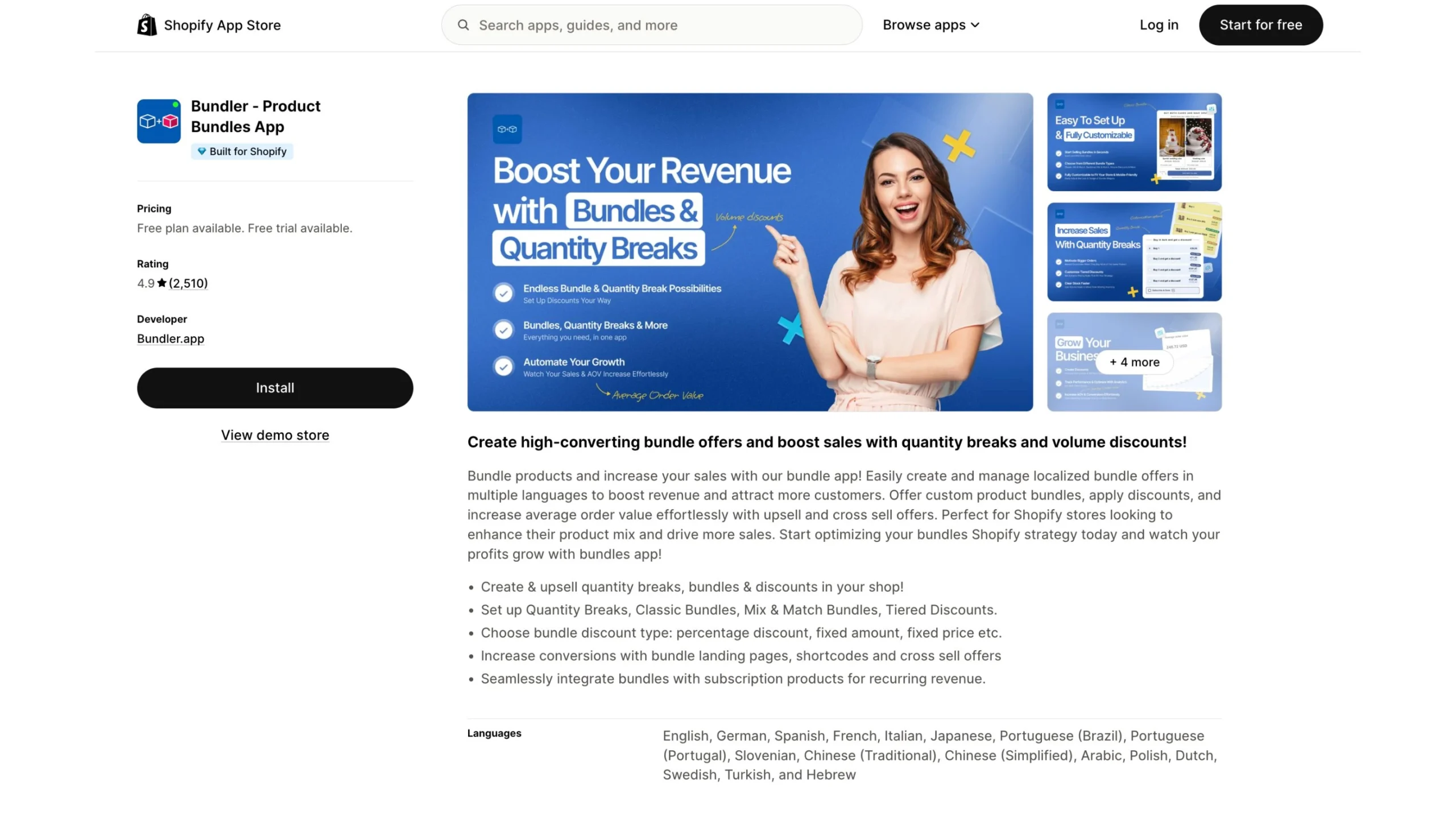Screen dimensions: 1456x819
Task: Click the bullet about subscription products
Action: (x=733, y=679)
